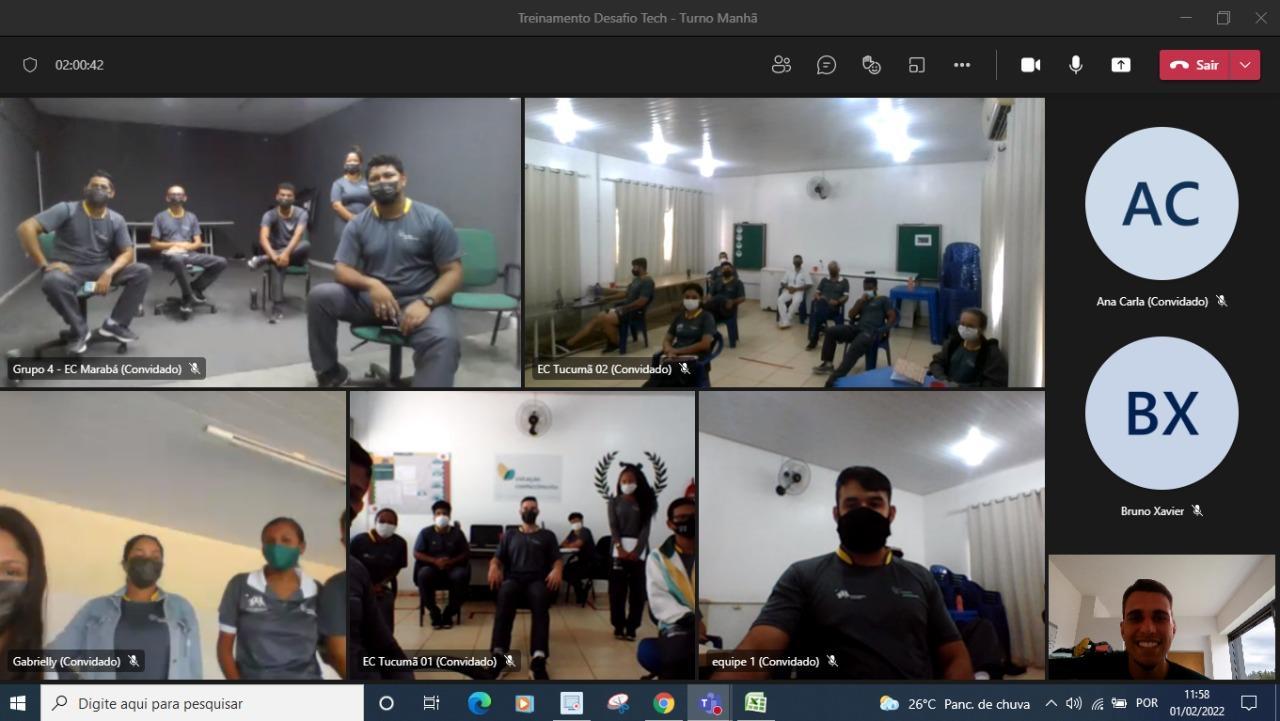Open the More actions ellipsis menu
This screenshot has width=1280, height=721.
[962, 65]
